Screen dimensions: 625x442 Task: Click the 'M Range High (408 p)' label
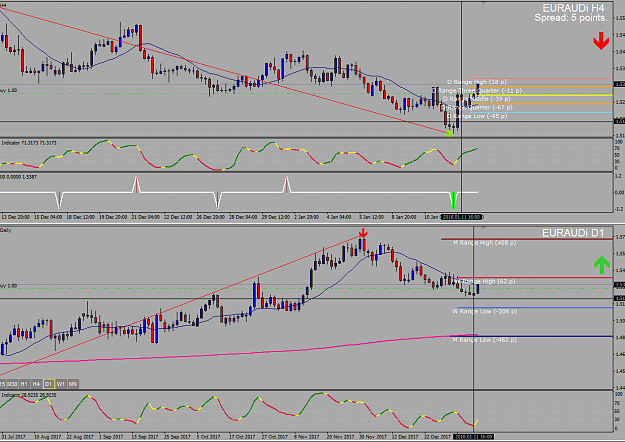click(484, 242)
